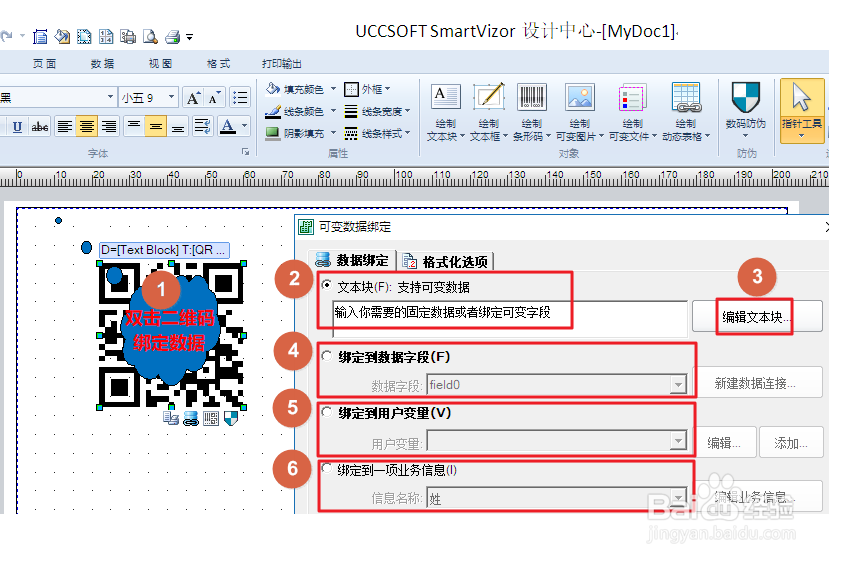Open the 字体 group dialog launcher
Viewport: 844px width, 563px height.
point(245,152)
